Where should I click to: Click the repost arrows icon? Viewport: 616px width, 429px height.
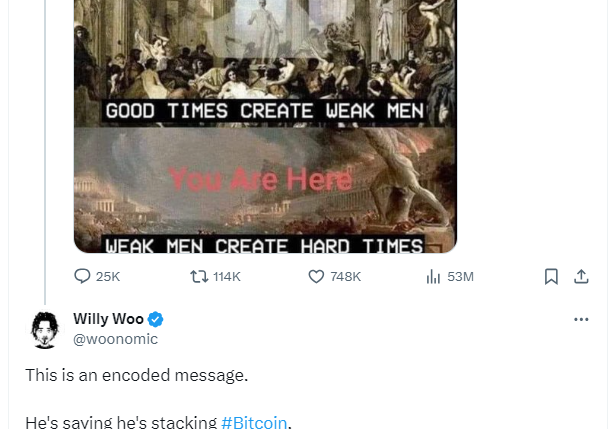click(x=199, y=277)
